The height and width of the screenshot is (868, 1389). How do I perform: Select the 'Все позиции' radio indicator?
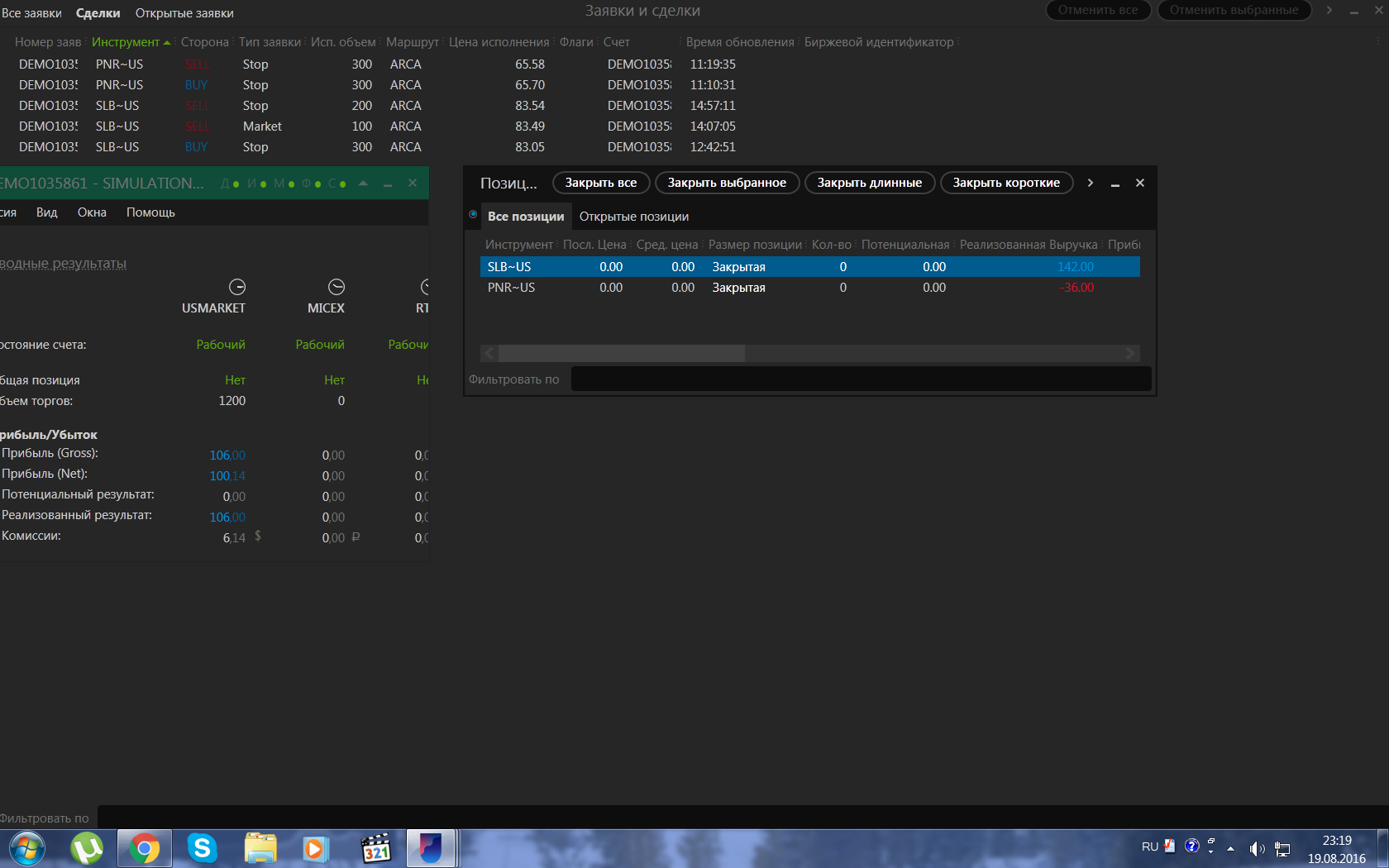pyautogui.click(x=473, y=214)
